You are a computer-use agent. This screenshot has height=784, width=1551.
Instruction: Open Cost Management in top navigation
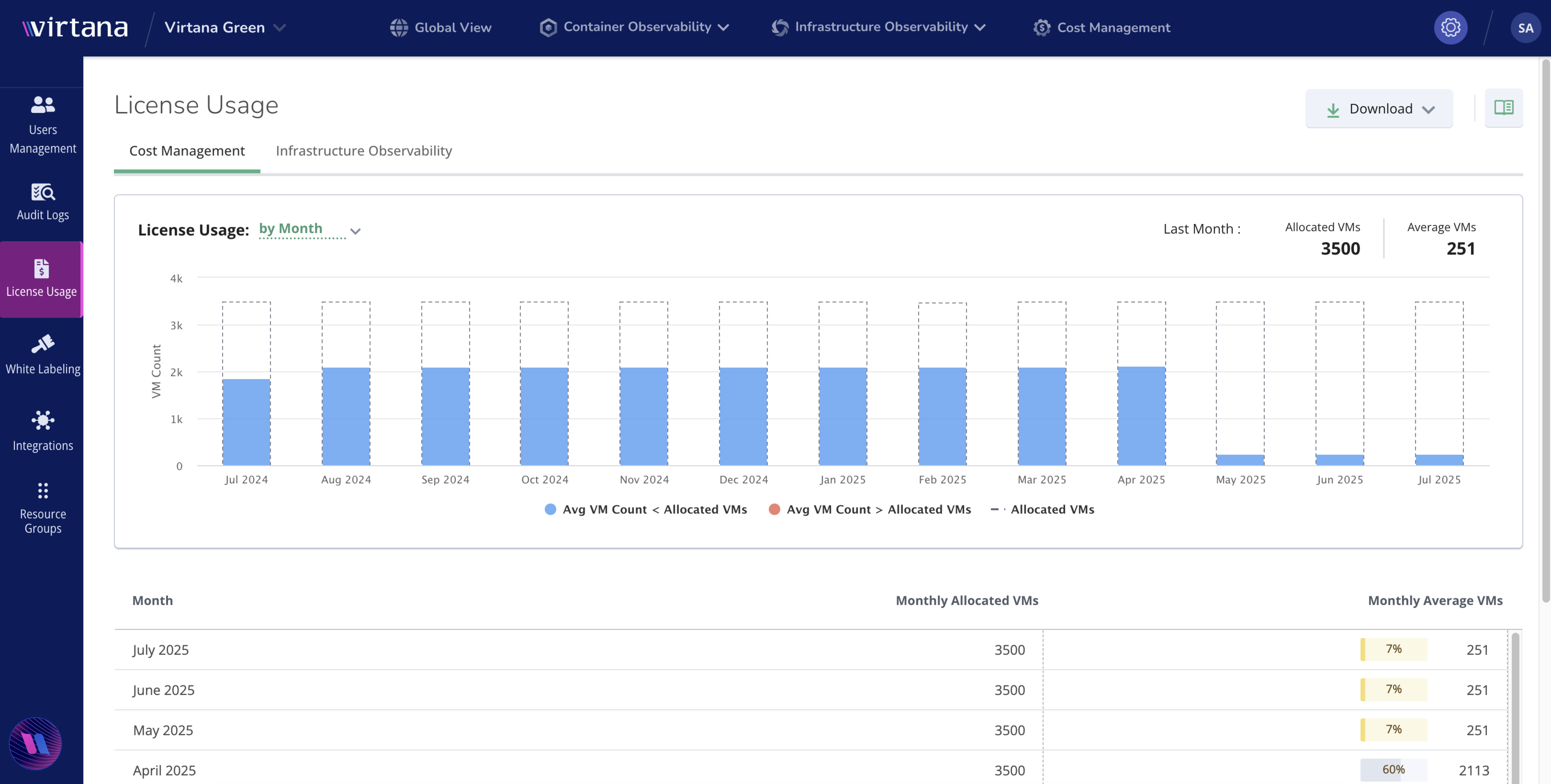point(1101,28)
